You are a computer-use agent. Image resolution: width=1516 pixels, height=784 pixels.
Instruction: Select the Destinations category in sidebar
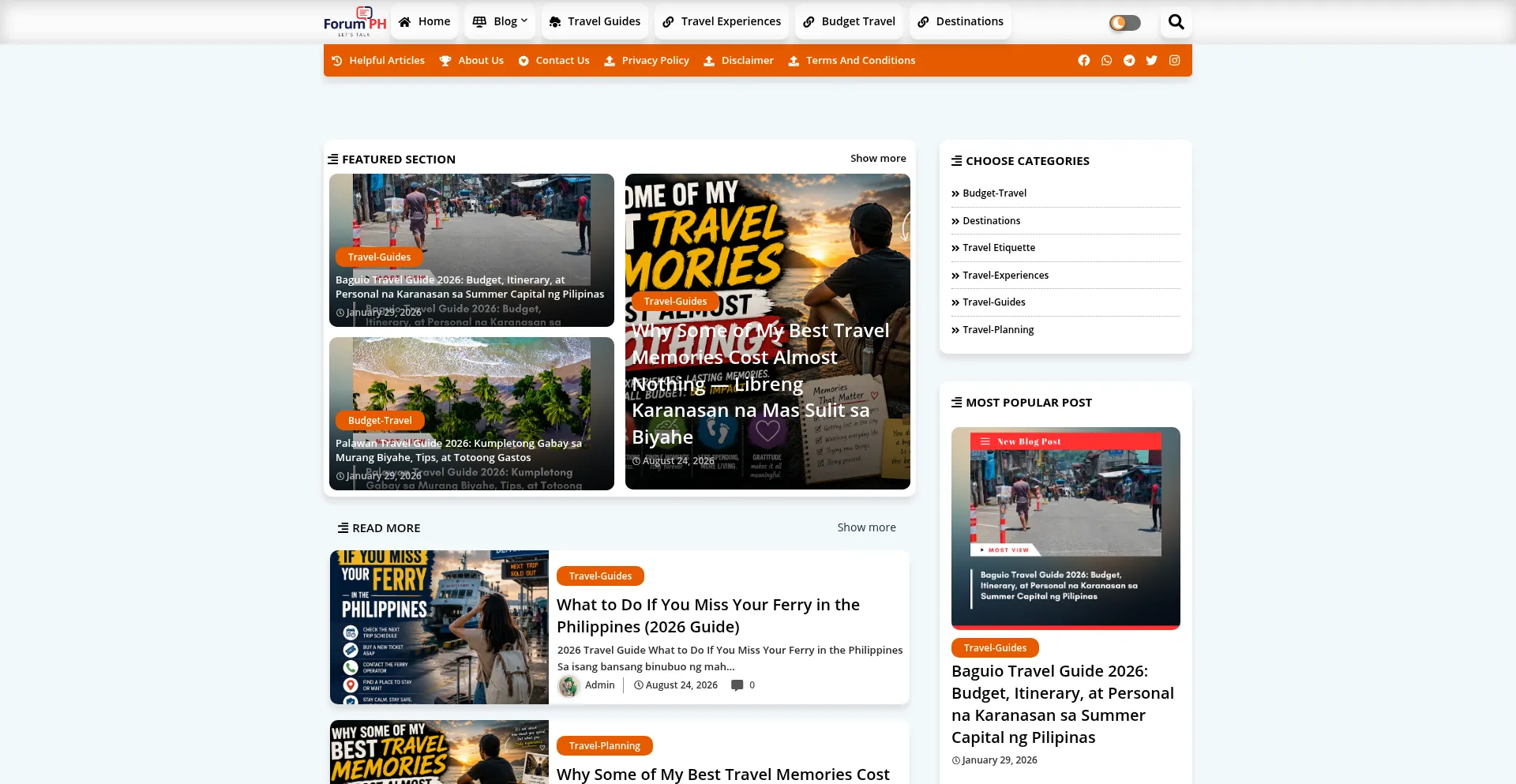coord(992,221)
